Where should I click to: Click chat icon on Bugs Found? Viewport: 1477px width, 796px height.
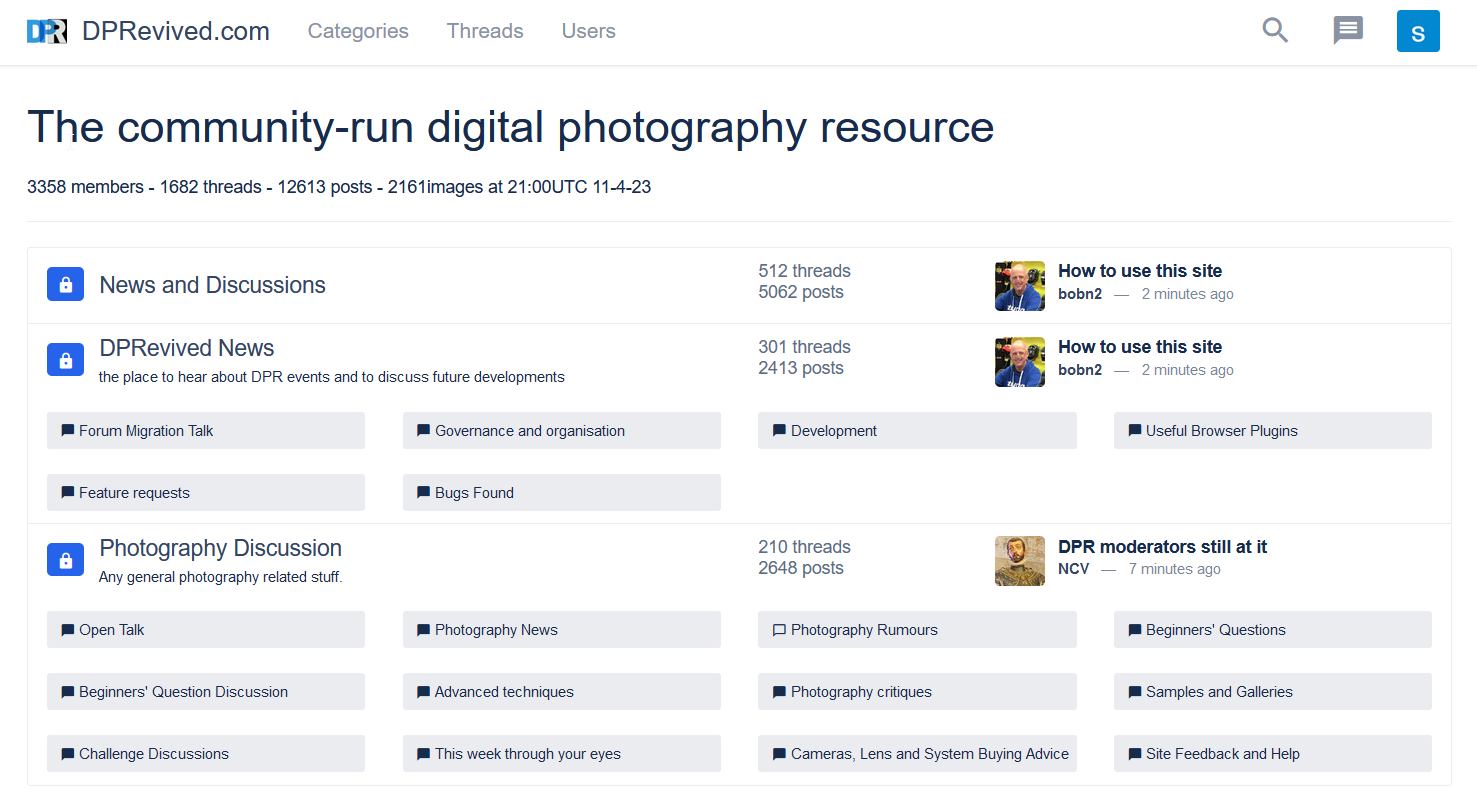point(424,493)
